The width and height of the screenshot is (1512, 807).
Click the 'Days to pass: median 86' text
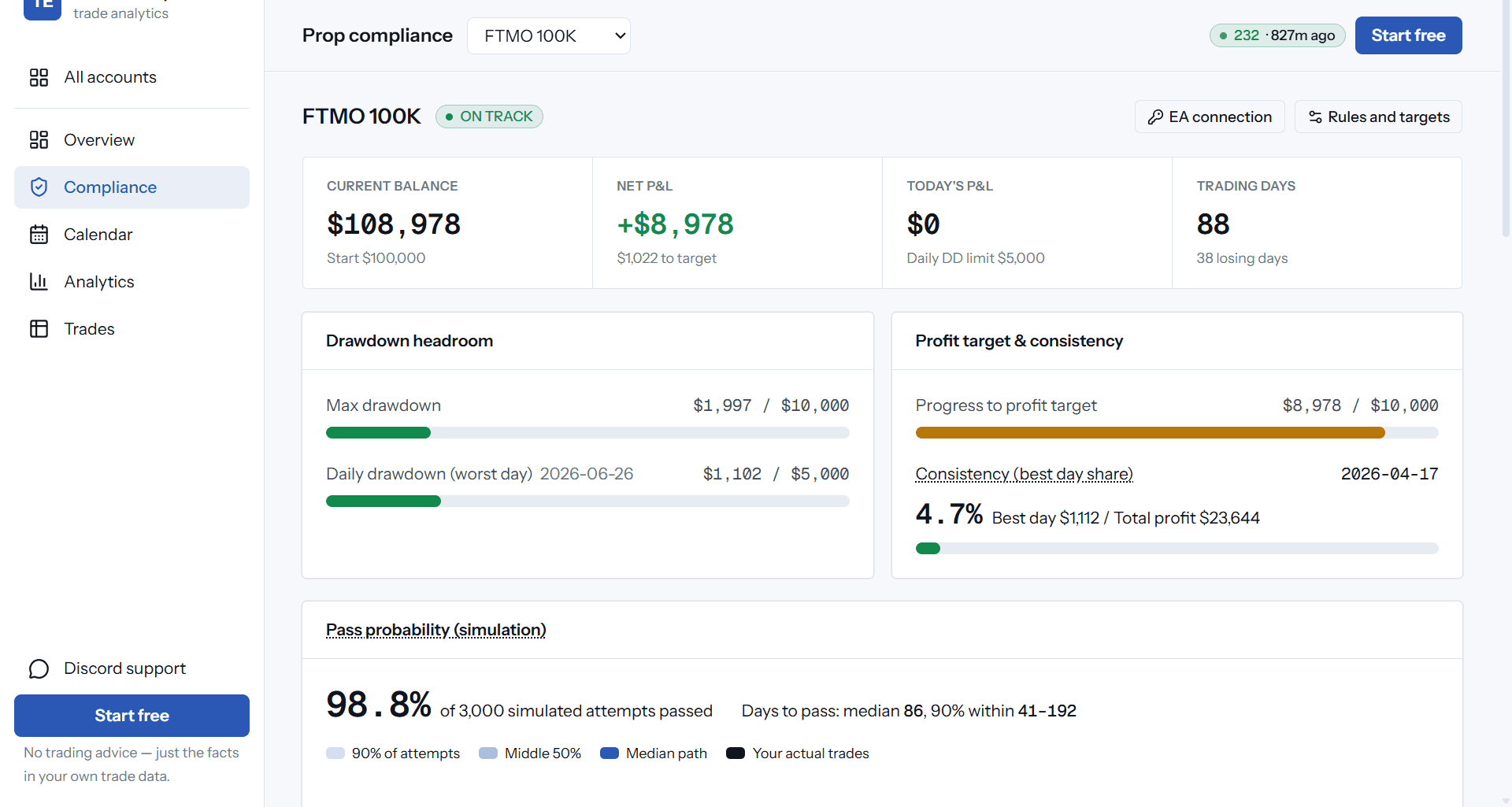click(832, 711)
